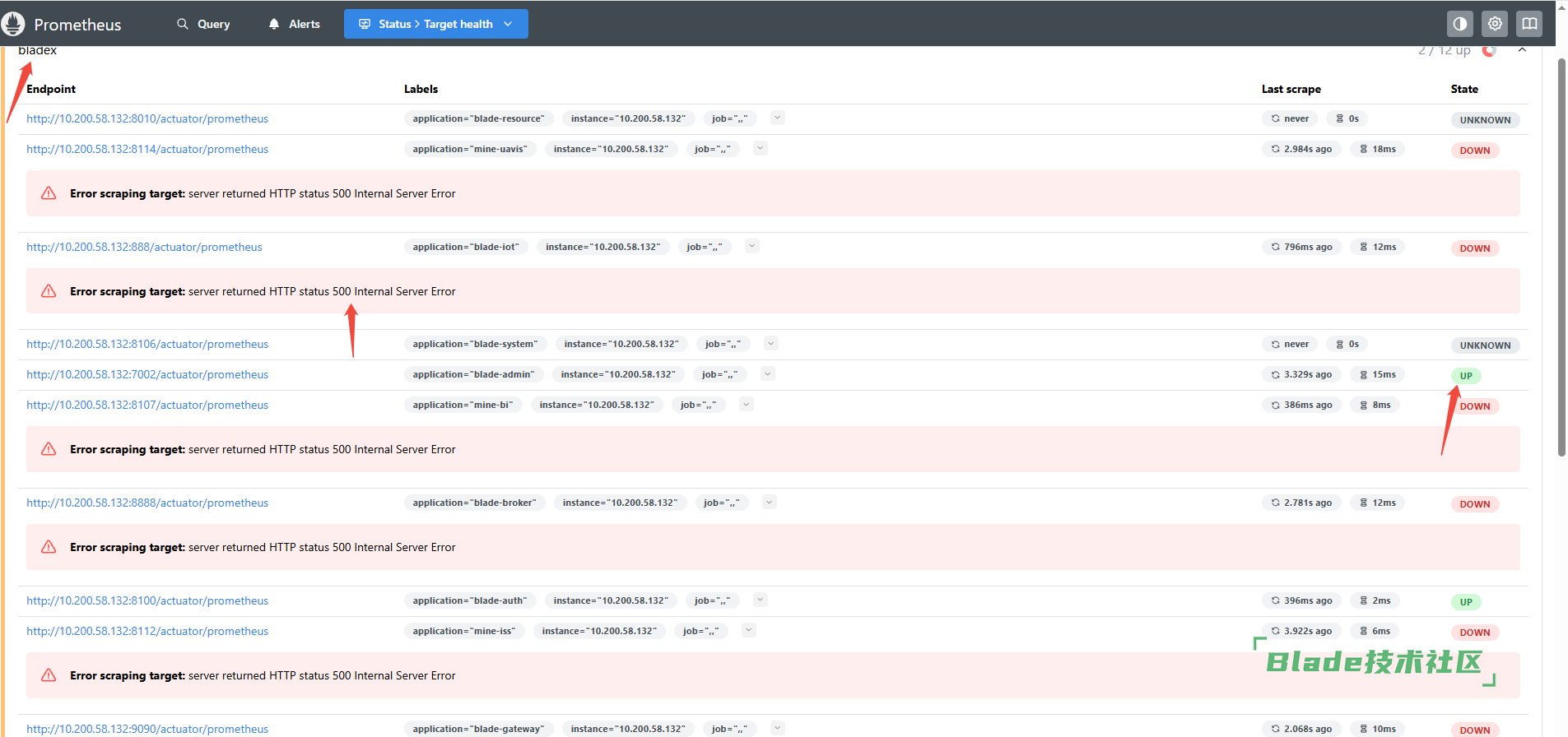1568x737 pixels.
Task: Open the Query page
Action: 203,24
